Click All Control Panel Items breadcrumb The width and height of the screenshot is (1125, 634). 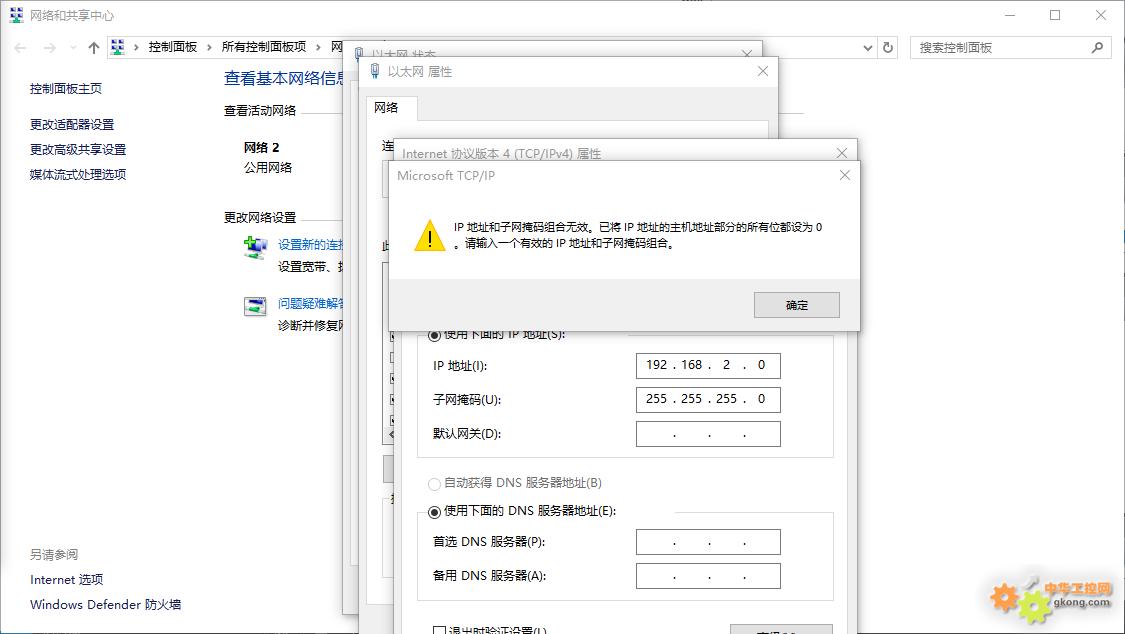263,47
